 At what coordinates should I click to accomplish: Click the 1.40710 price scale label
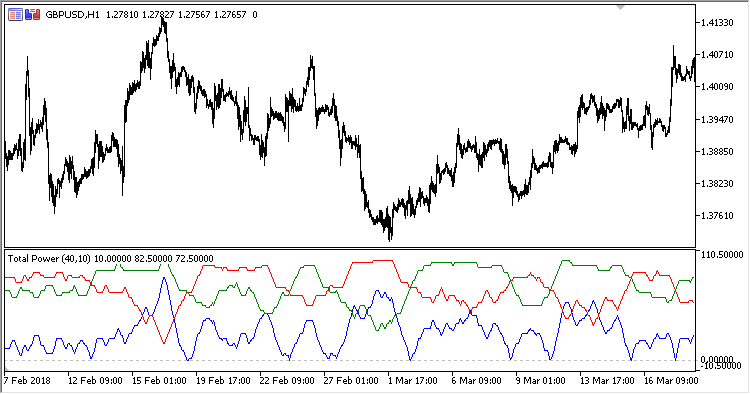point(717,55)
